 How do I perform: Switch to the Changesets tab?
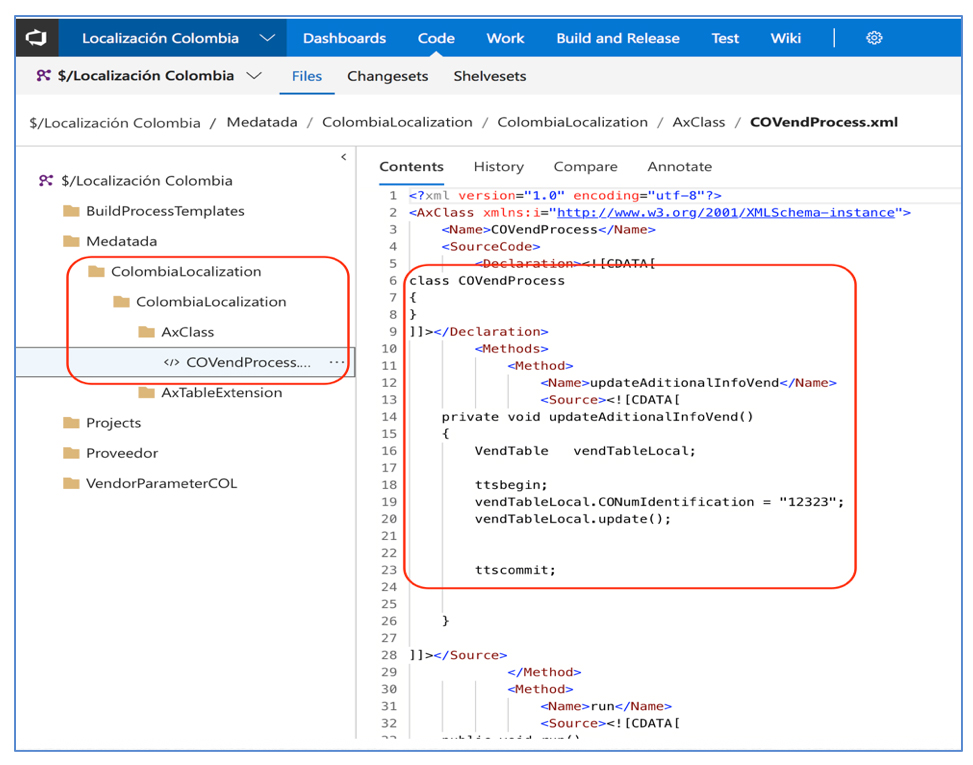pyautogui.click(x=387, y=76)
